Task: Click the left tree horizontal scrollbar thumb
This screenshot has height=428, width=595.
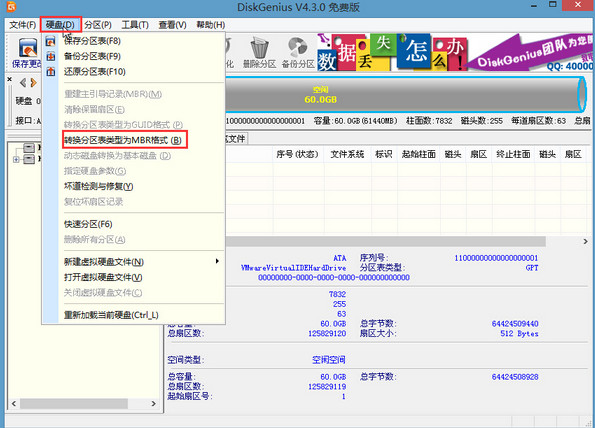Action: 74,403
